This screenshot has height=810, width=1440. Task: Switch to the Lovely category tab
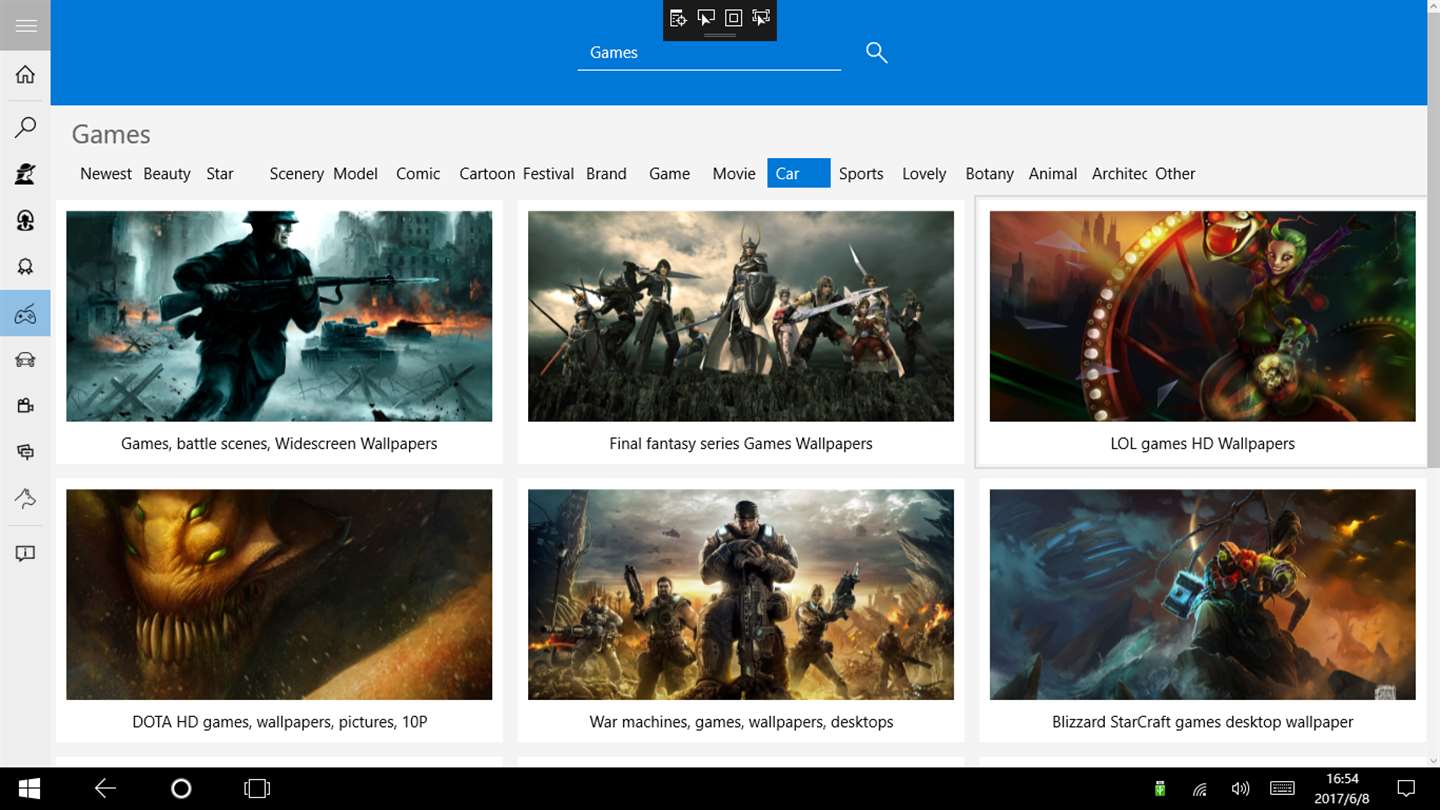924,174
